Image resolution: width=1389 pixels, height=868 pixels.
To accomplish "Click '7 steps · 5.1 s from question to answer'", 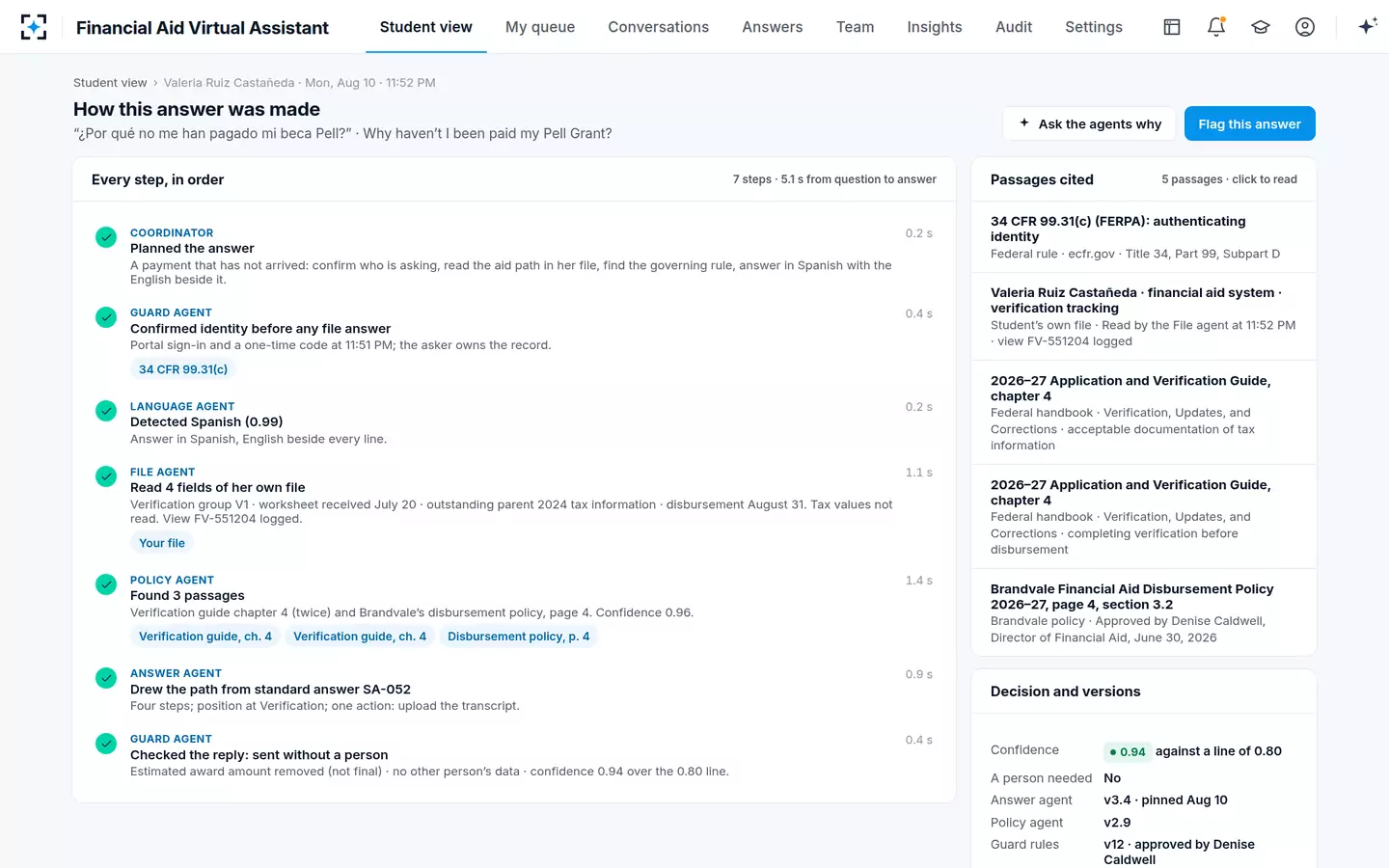I will [834, 179].
